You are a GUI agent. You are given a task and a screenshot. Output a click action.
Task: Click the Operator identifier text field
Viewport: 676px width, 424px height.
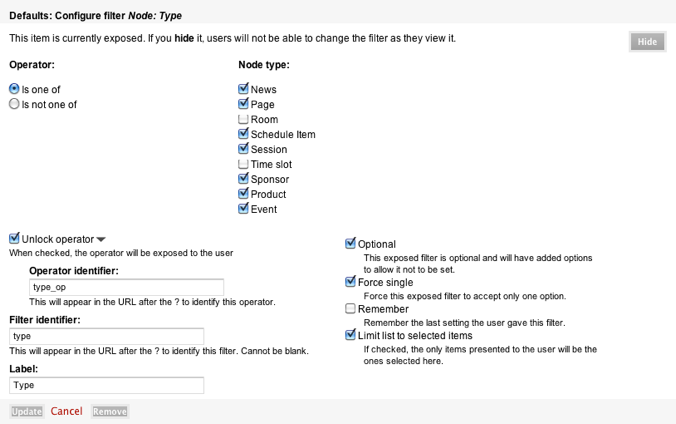(126, 286)
